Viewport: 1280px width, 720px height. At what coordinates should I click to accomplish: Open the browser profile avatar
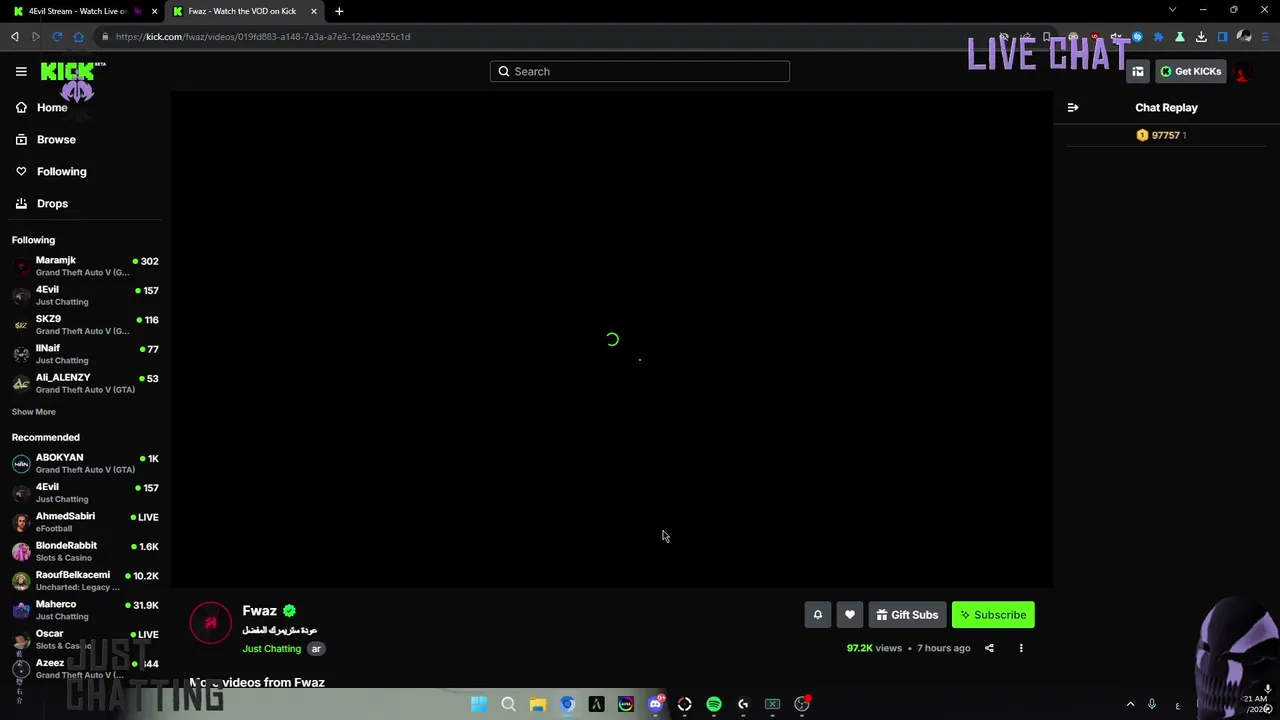point(1244,37)
